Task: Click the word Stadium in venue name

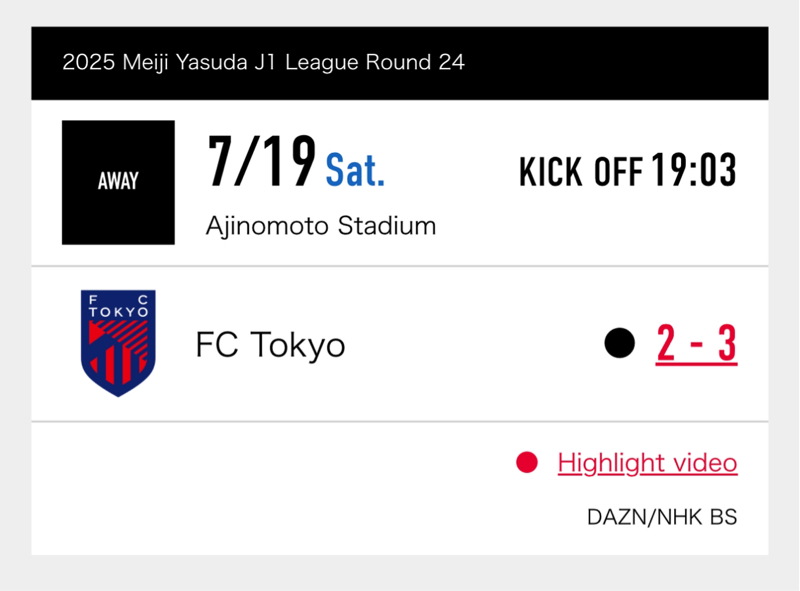Action: click(387, 226)
